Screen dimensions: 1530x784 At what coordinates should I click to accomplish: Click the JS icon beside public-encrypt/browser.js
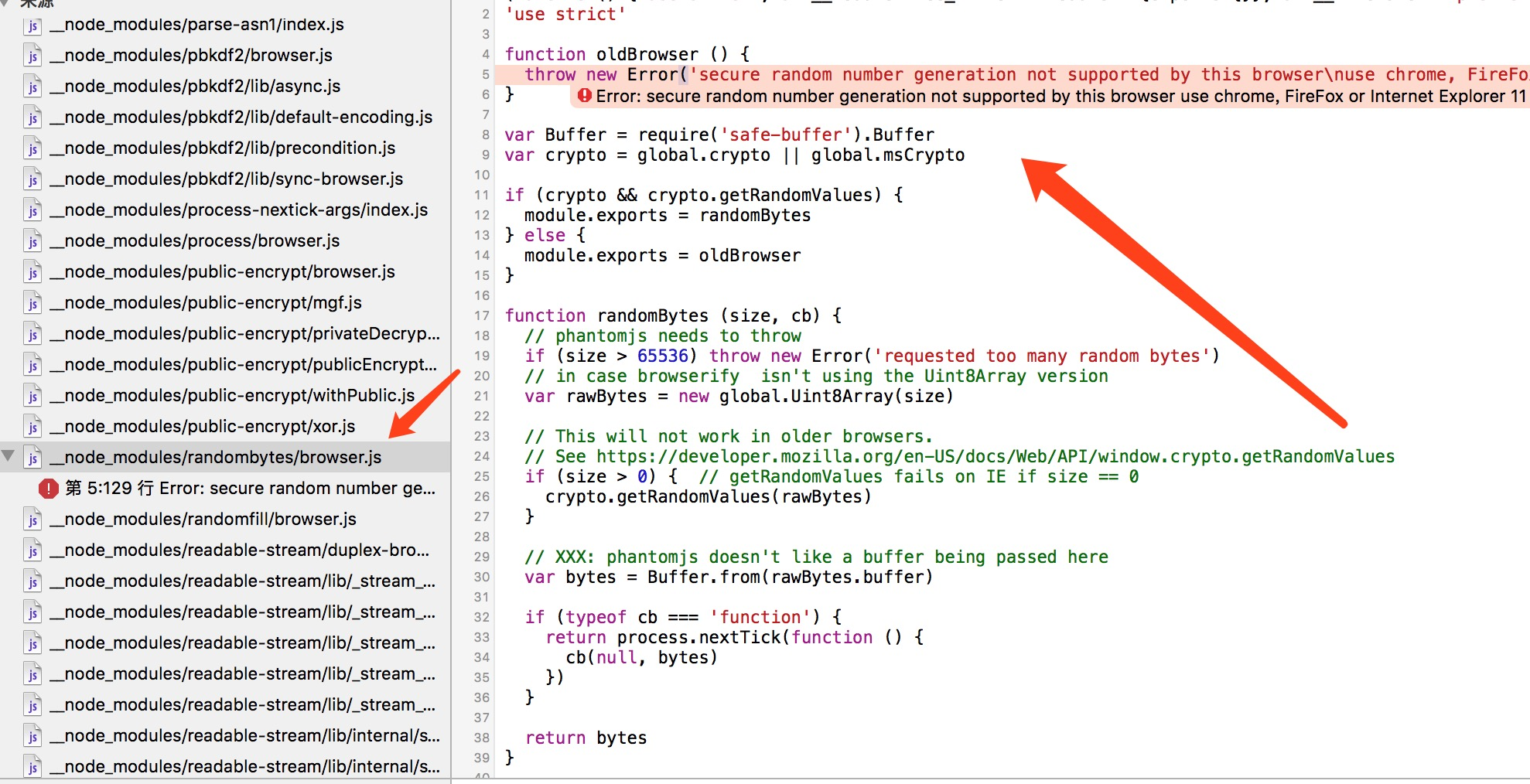coord(32,273)
